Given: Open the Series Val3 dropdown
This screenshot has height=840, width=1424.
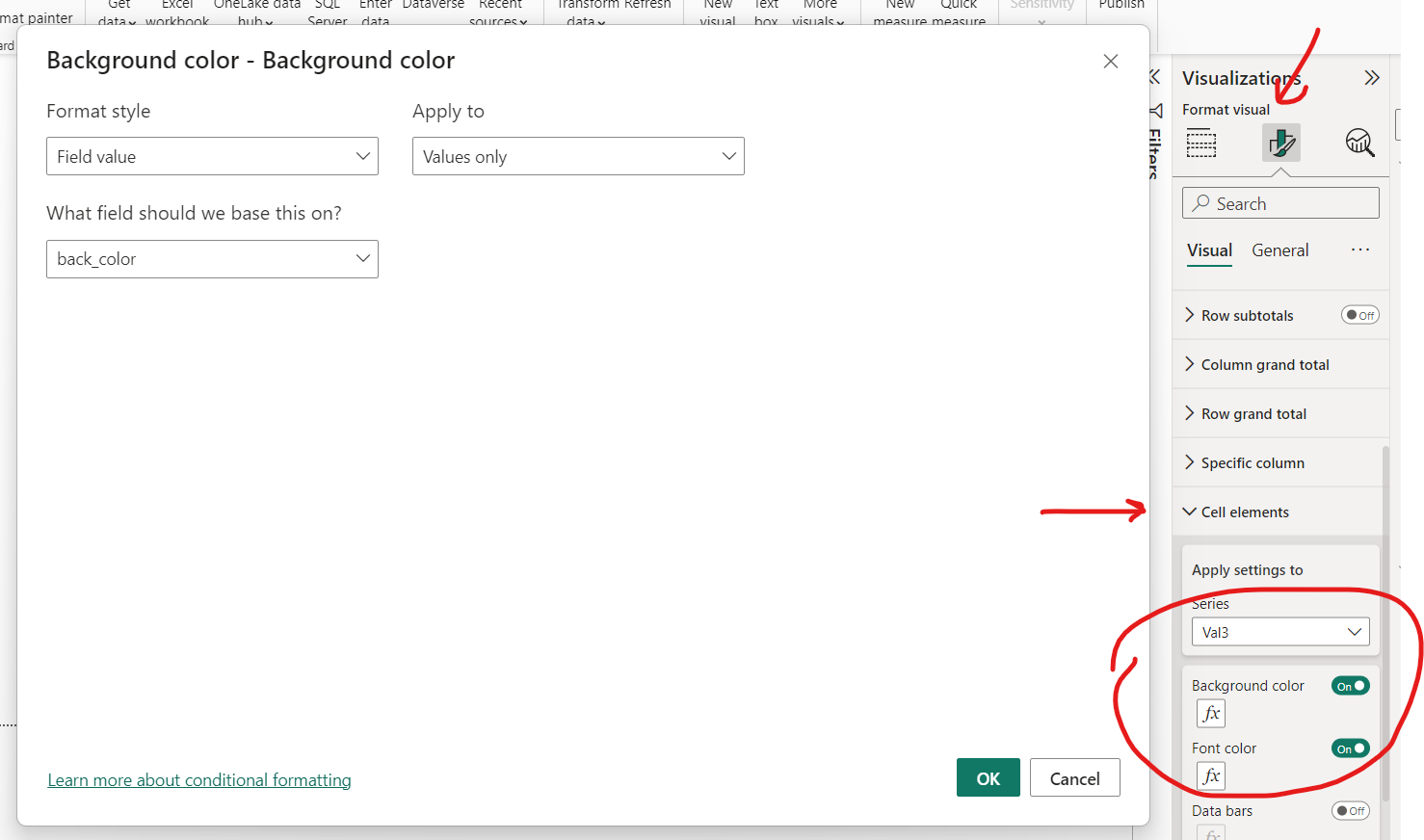Looking at the screenshot, I should coord(1280,632).
